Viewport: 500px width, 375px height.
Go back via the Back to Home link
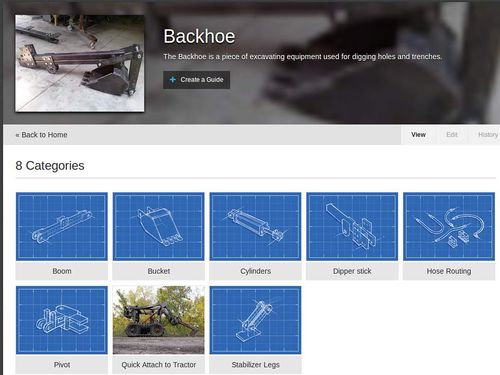(41, 135)
